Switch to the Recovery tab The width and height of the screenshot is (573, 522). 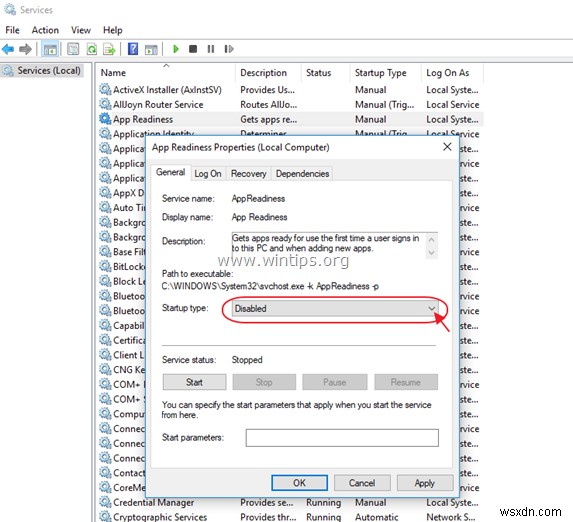click(248, 174)
